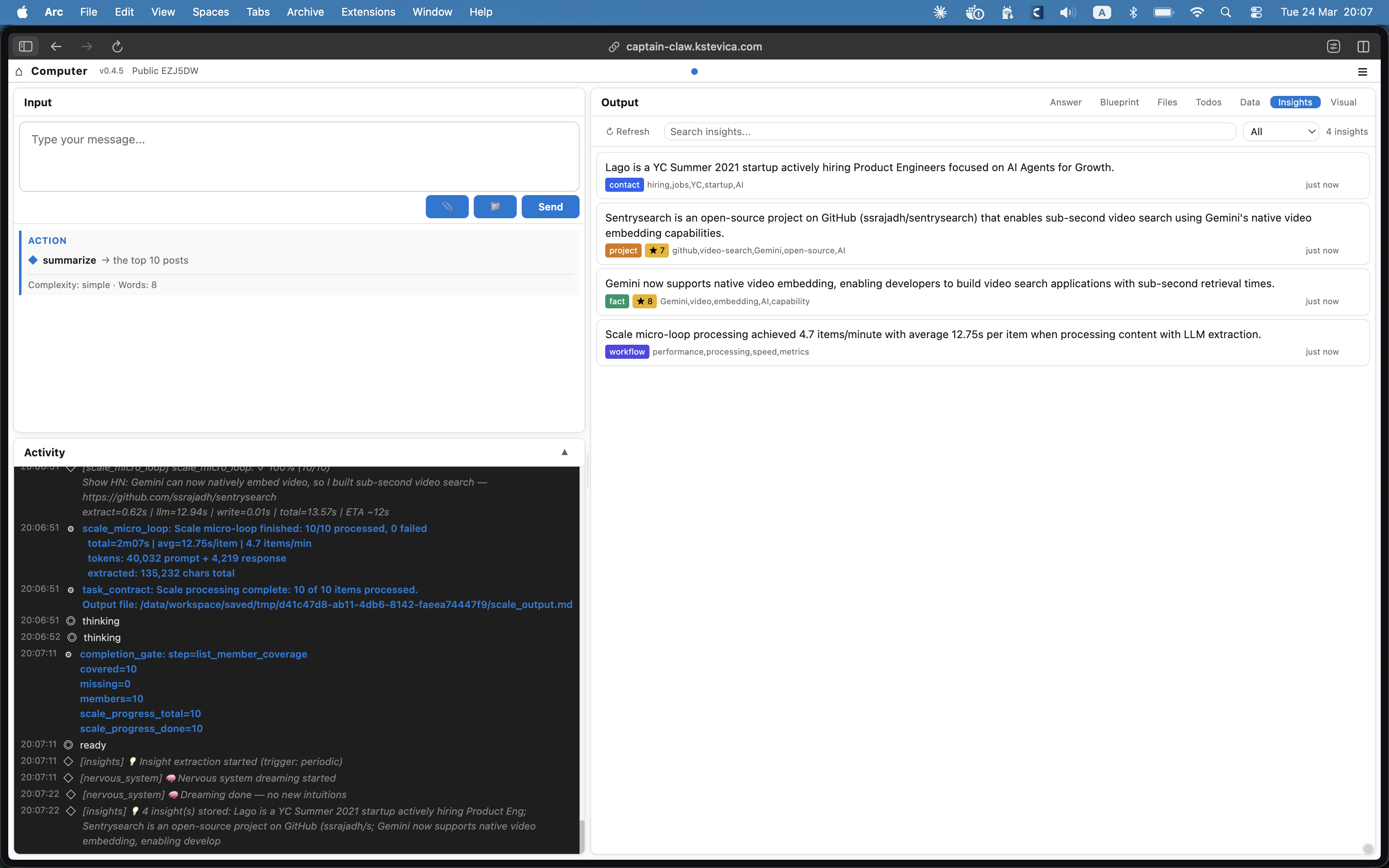The width and height of the screenshot is (1389, 868).
Task: Open the Archive menu
Action: tap(305, 12)
